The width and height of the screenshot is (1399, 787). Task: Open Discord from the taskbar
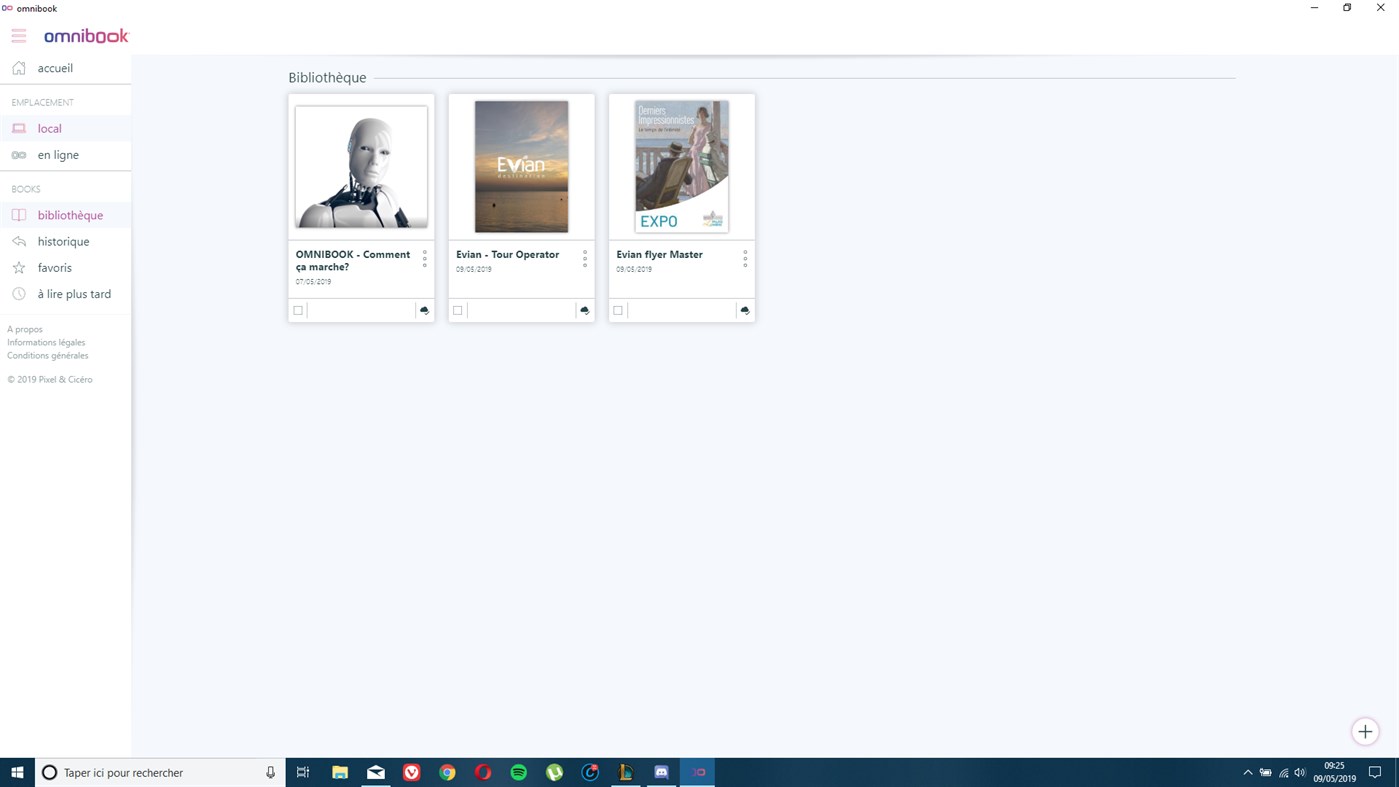point(661,772)
